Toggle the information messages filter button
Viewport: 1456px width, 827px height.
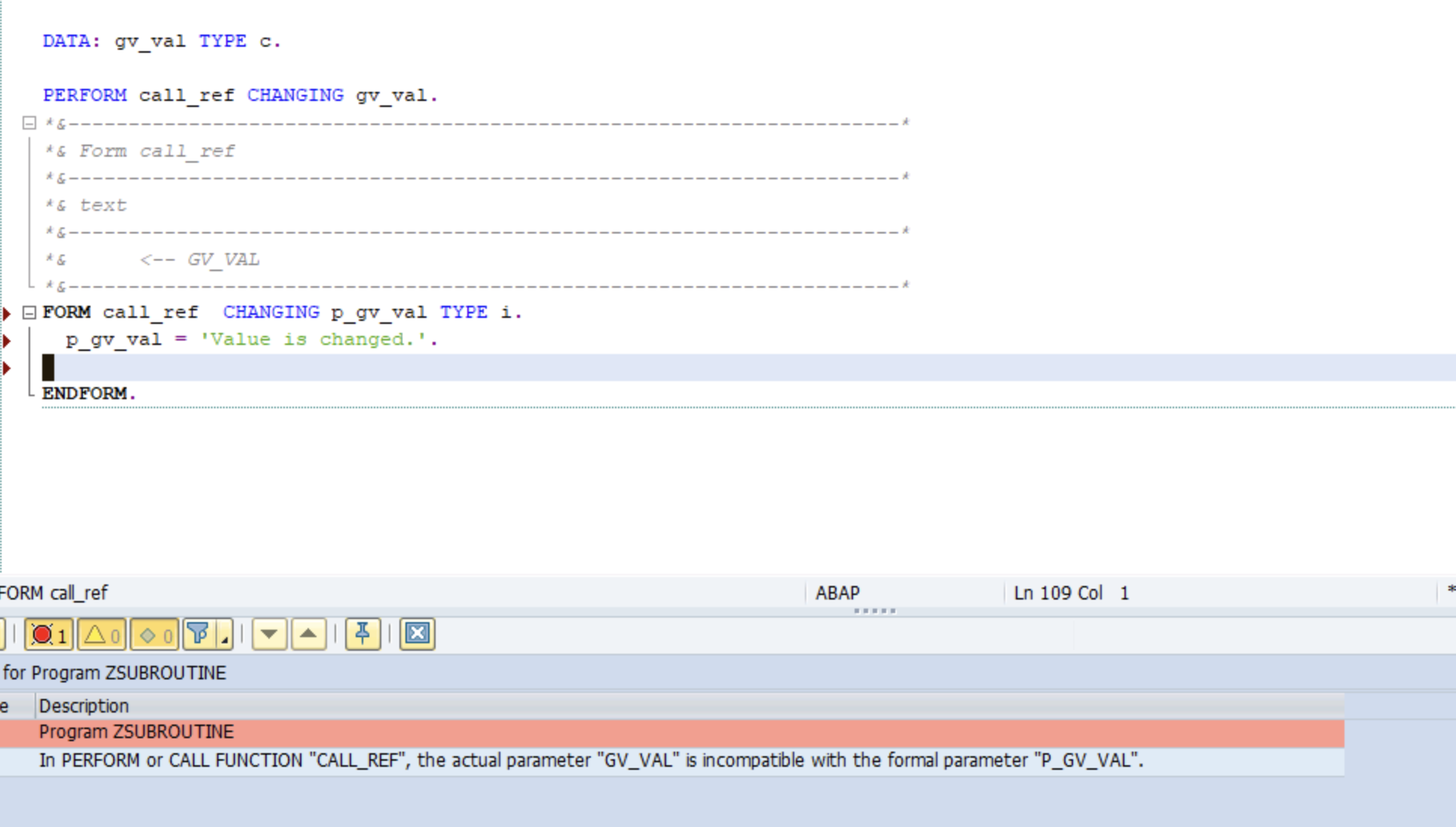tap(154, 635)
